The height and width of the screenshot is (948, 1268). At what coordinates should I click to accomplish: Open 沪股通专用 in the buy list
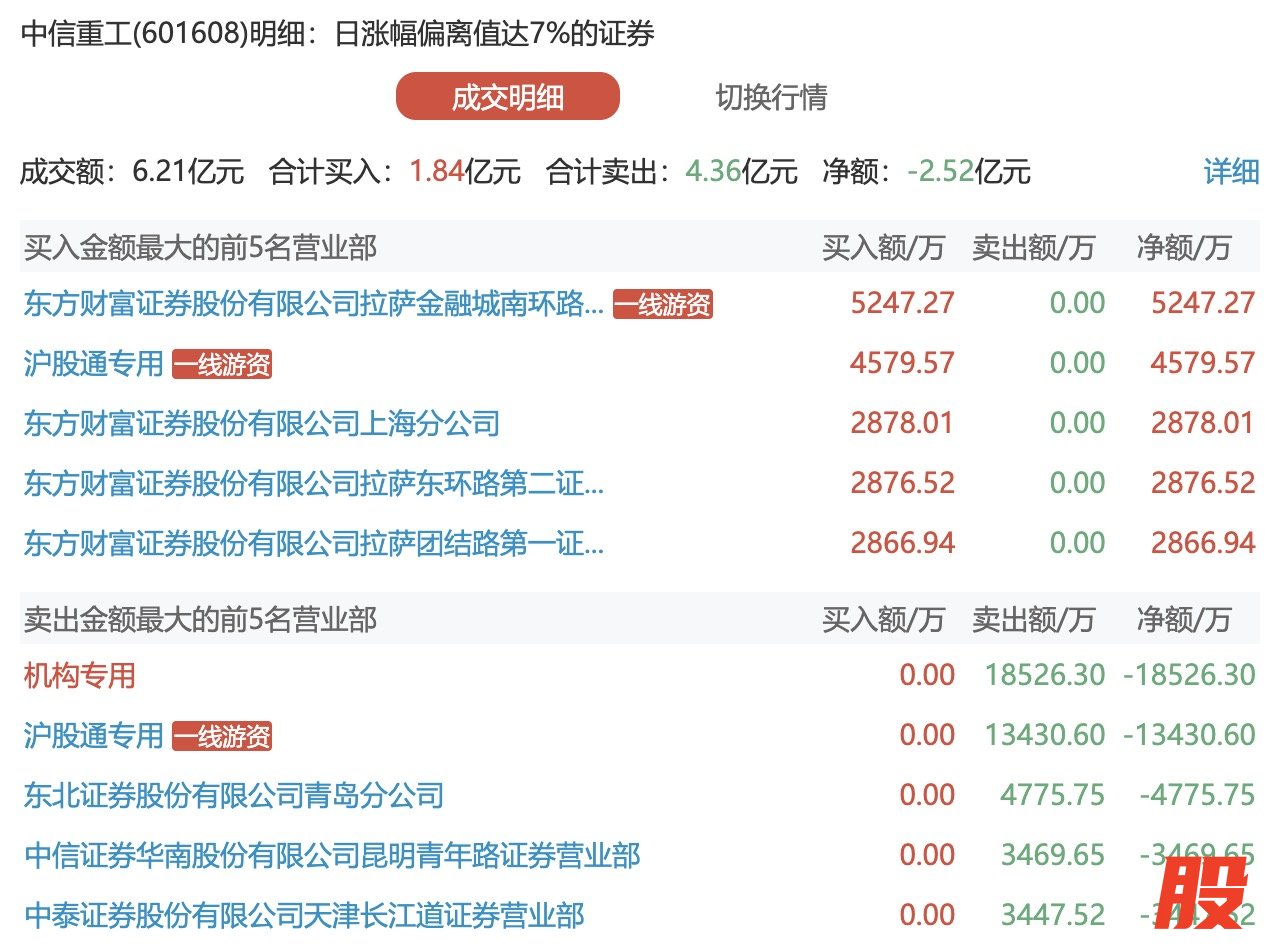[93, 364]
